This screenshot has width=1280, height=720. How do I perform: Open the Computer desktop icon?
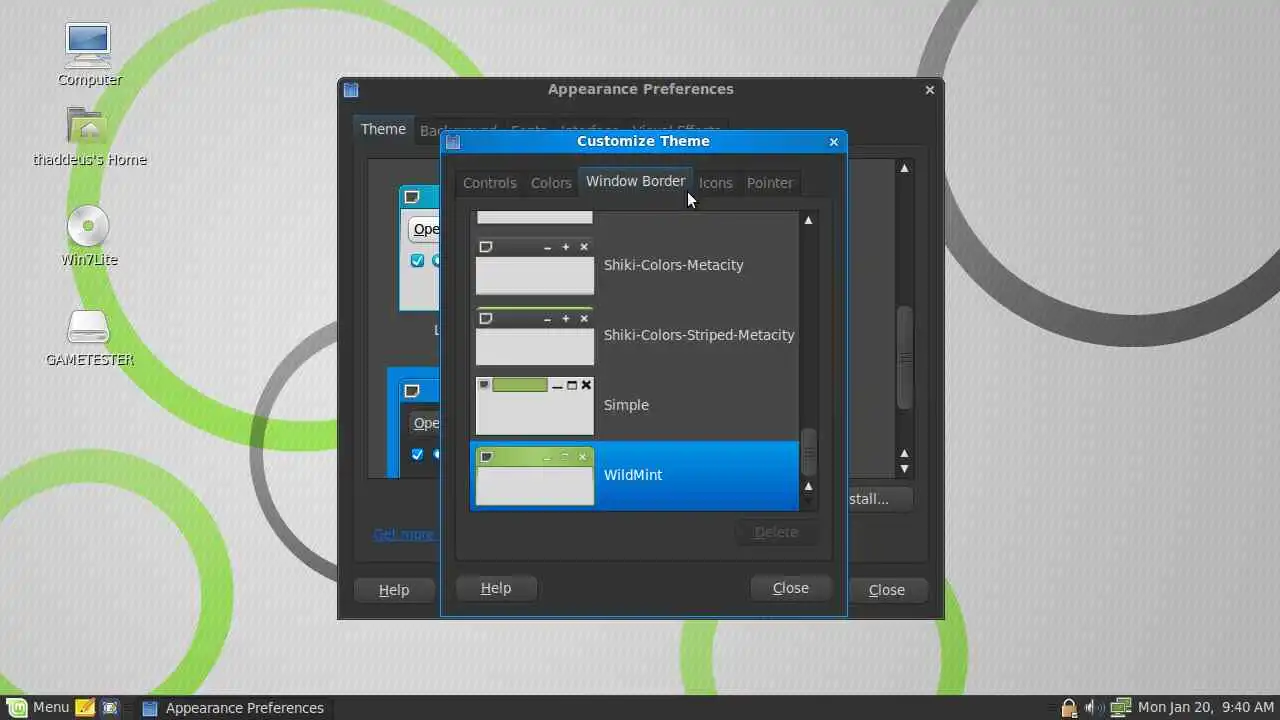[x=89, y=47]
